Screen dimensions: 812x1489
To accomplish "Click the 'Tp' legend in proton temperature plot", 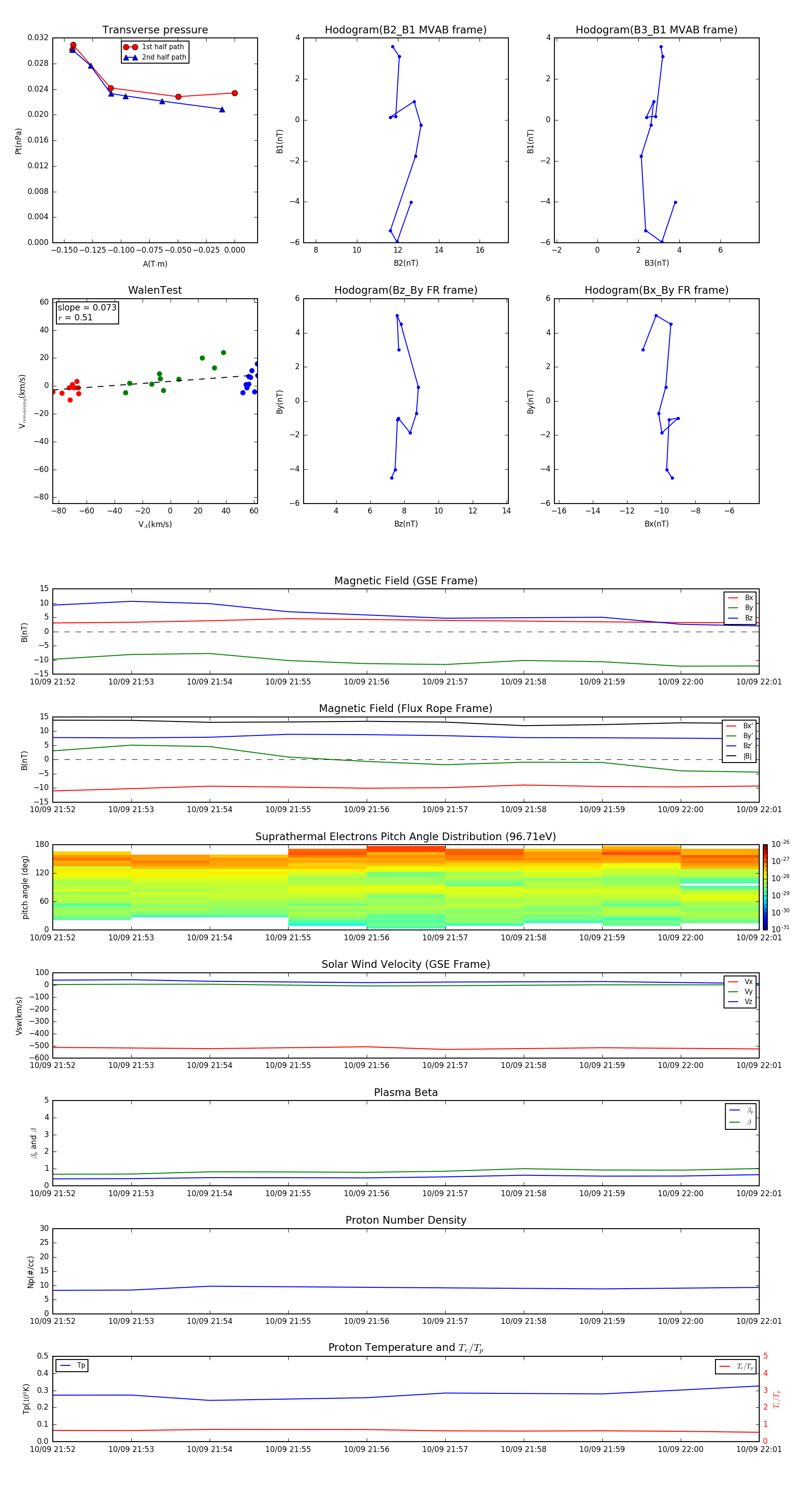I will [72, 1365].
